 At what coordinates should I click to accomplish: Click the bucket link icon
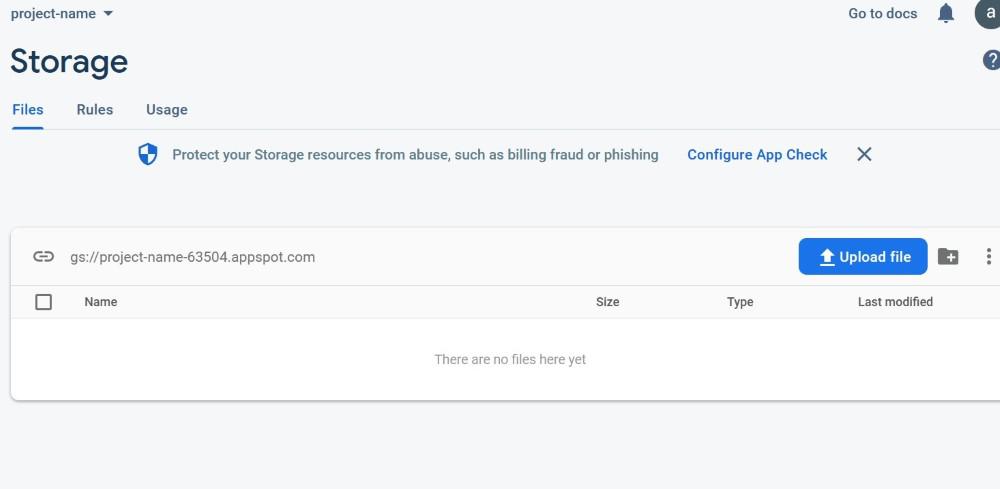coord(43,257)
